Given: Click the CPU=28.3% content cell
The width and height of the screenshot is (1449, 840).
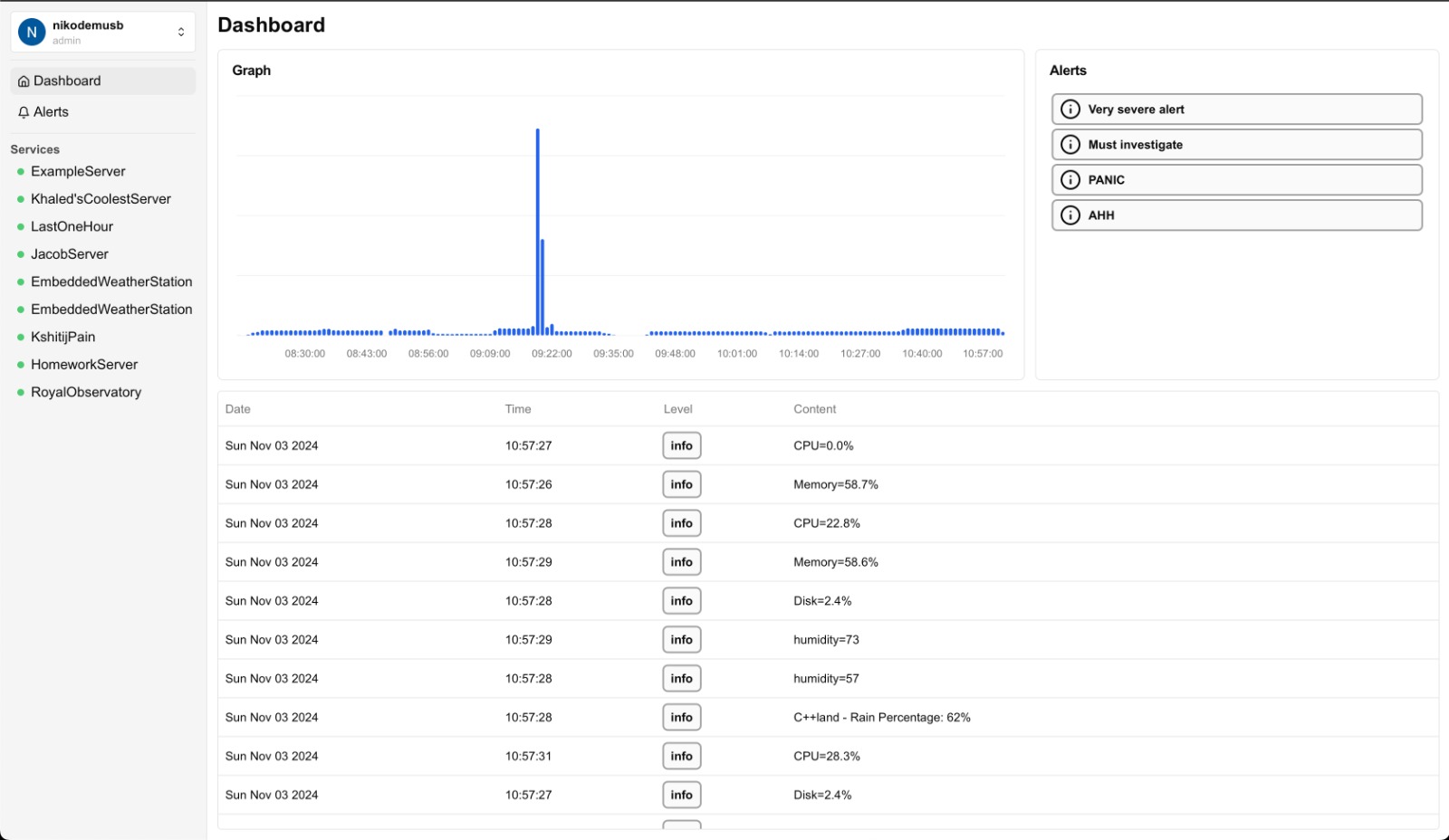Looking at the screenshot, I should 827,757.
